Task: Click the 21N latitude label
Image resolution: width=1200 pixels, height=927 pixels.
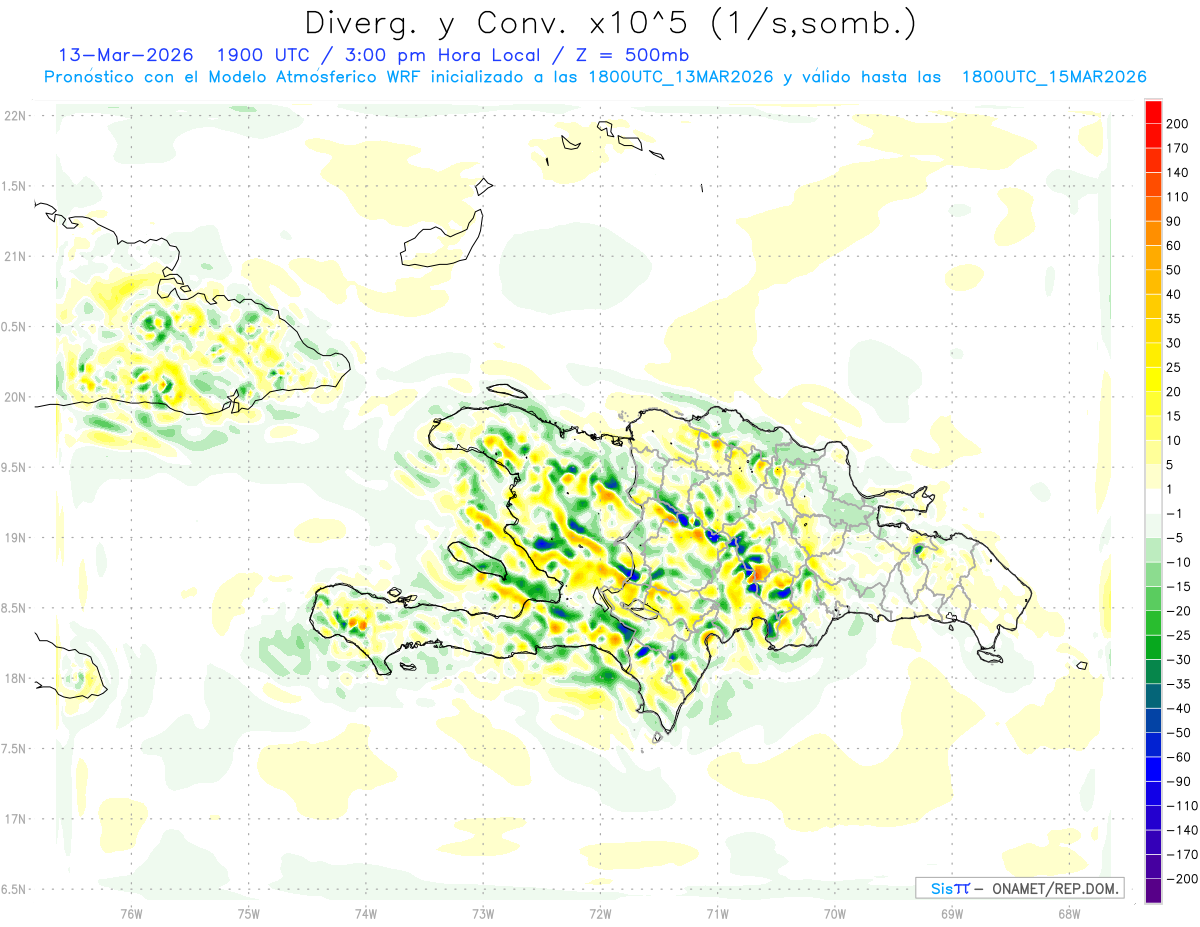Action: pyautogui.click(x=15, y=256)
